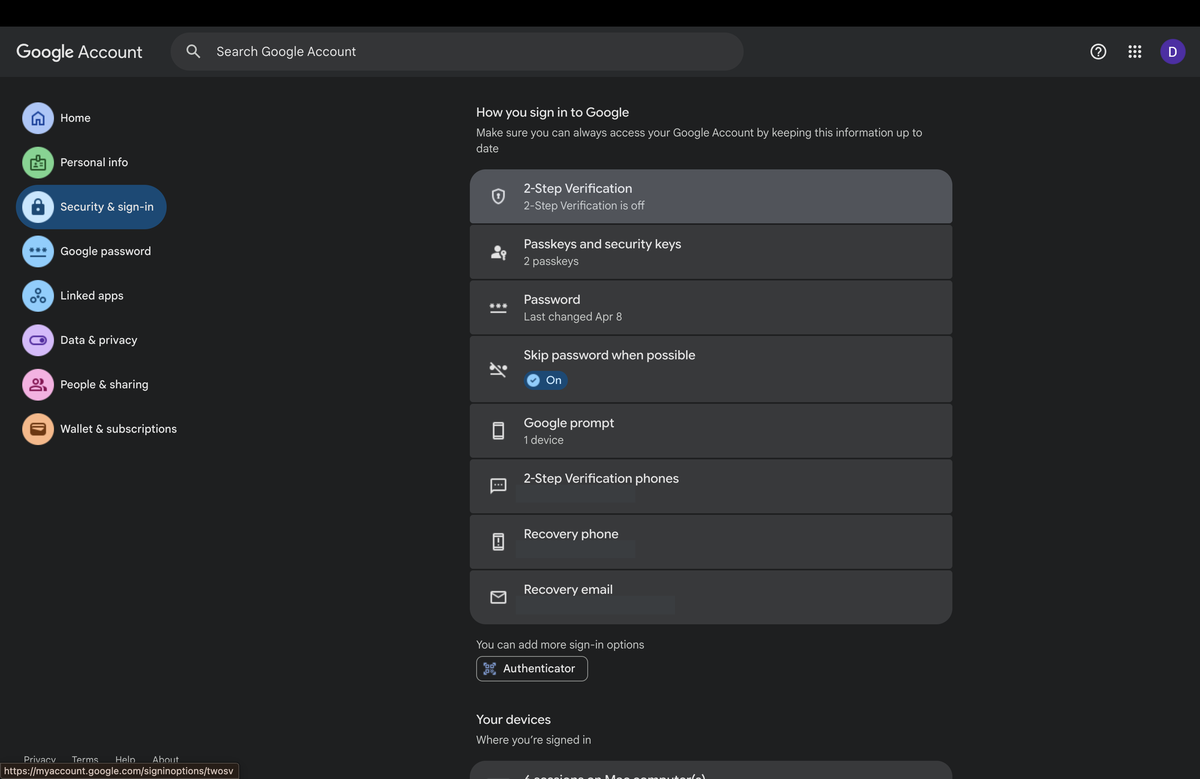Click the help question mark icon
This screenshot has width=1200, height=779.
1098,52
